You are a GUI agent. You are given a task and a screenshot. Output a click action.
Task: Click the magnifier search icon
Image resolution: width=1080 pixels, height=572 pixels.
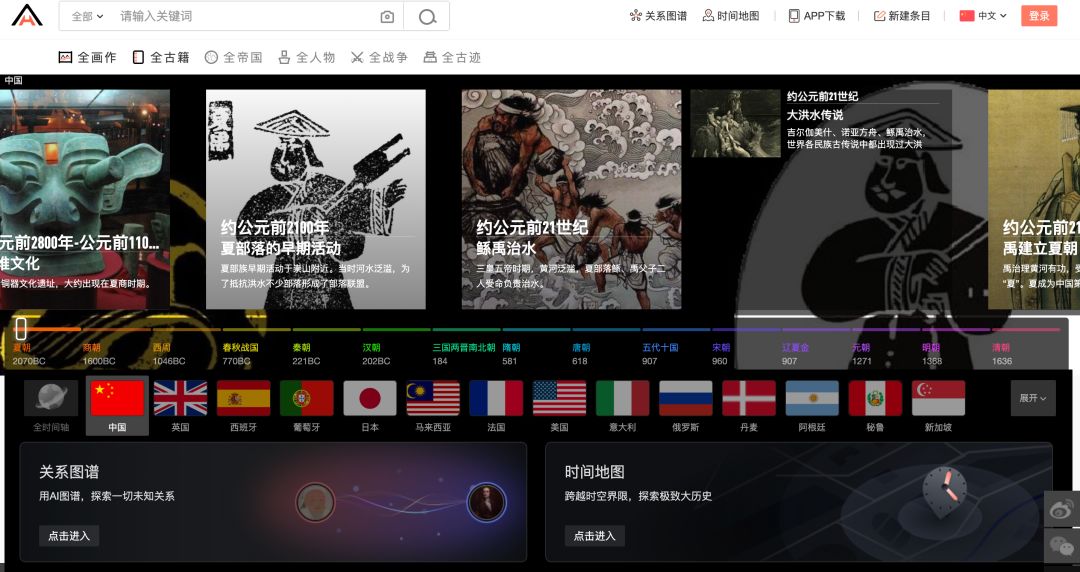point(427,17)
